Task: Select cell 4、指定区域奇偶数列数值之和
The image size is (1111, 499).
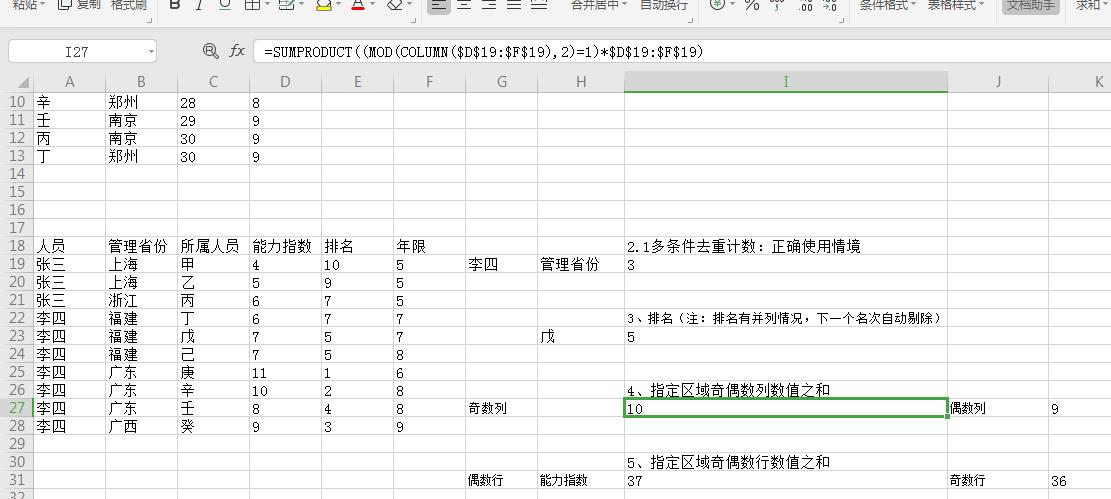Action: (x=786, y=390)
